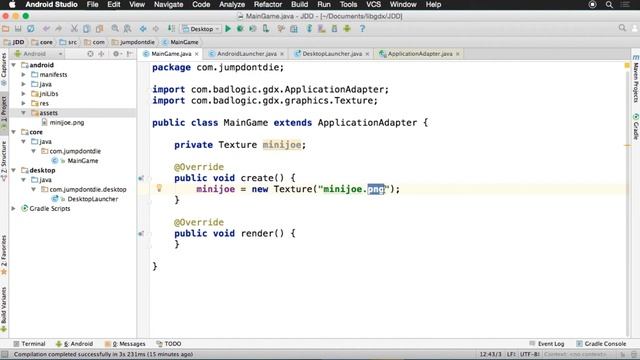
Task: Open the Apple menu
Action: 12,4
